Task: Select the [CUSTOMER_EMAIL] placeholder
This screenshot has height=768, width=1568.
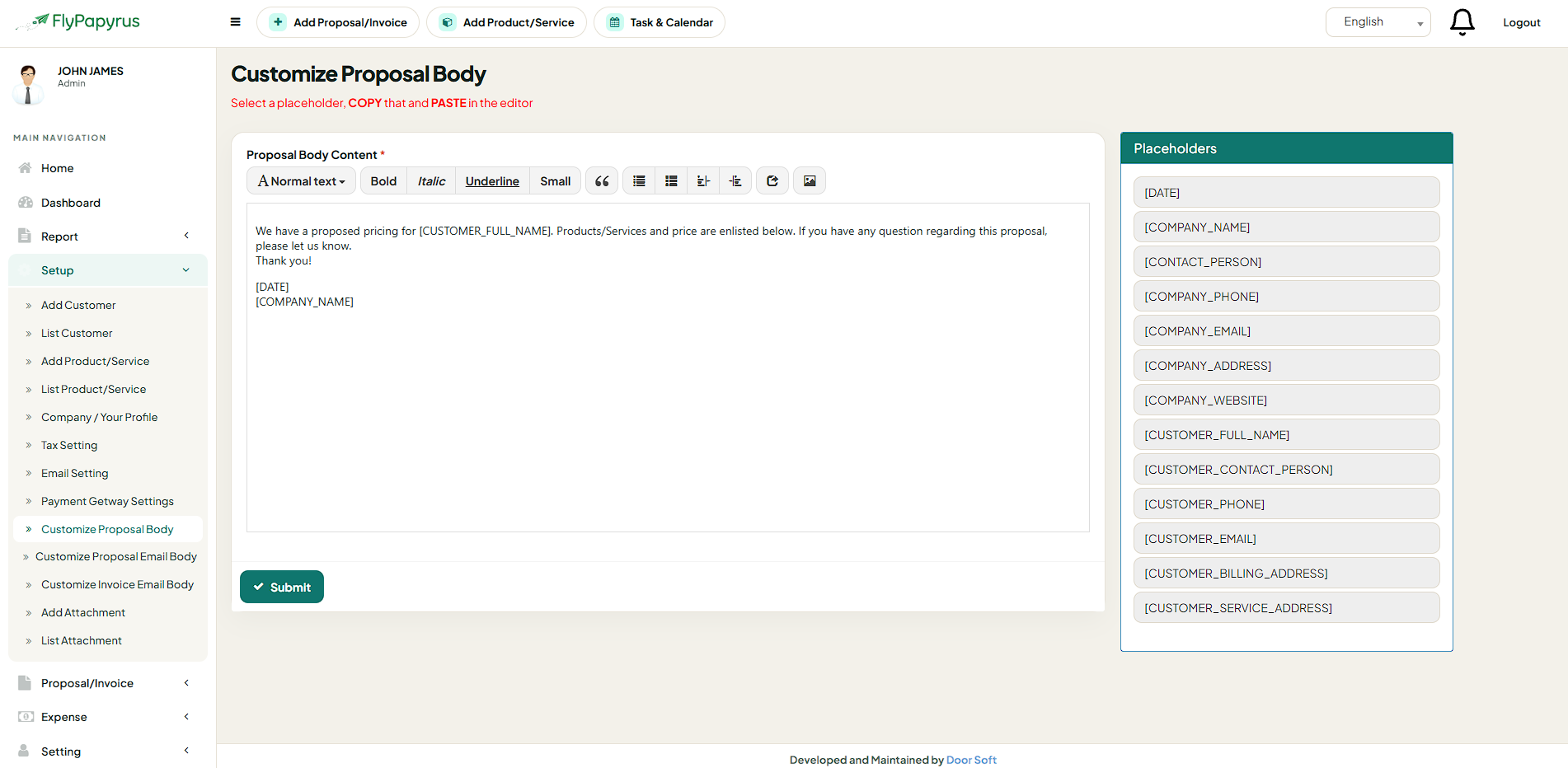Action: tap(1286, 539)
